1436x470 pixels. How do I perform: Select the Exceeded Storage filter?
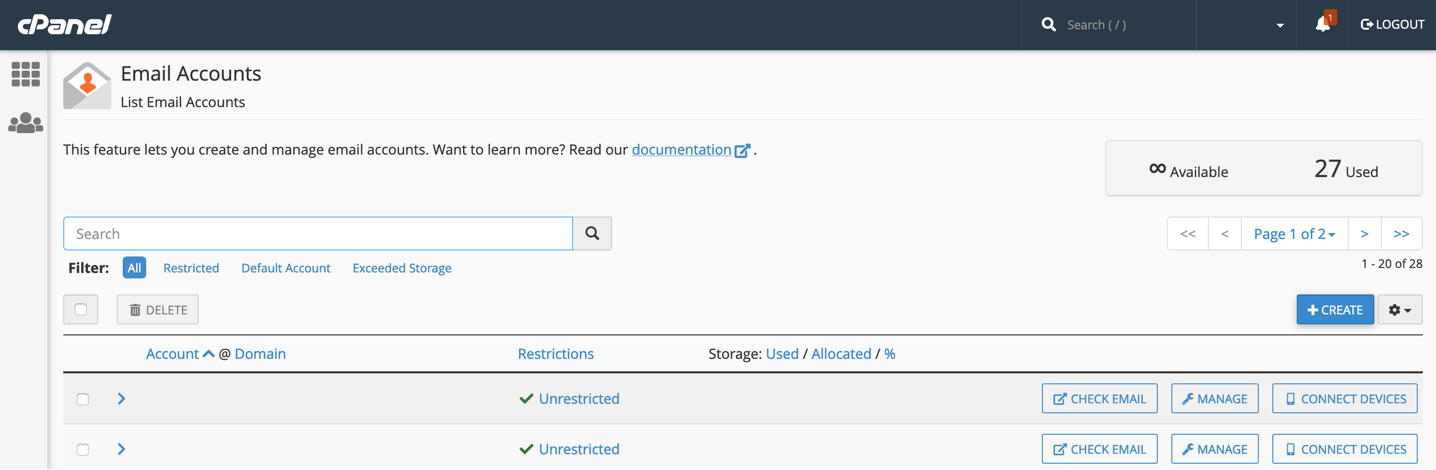click(402, 268)
